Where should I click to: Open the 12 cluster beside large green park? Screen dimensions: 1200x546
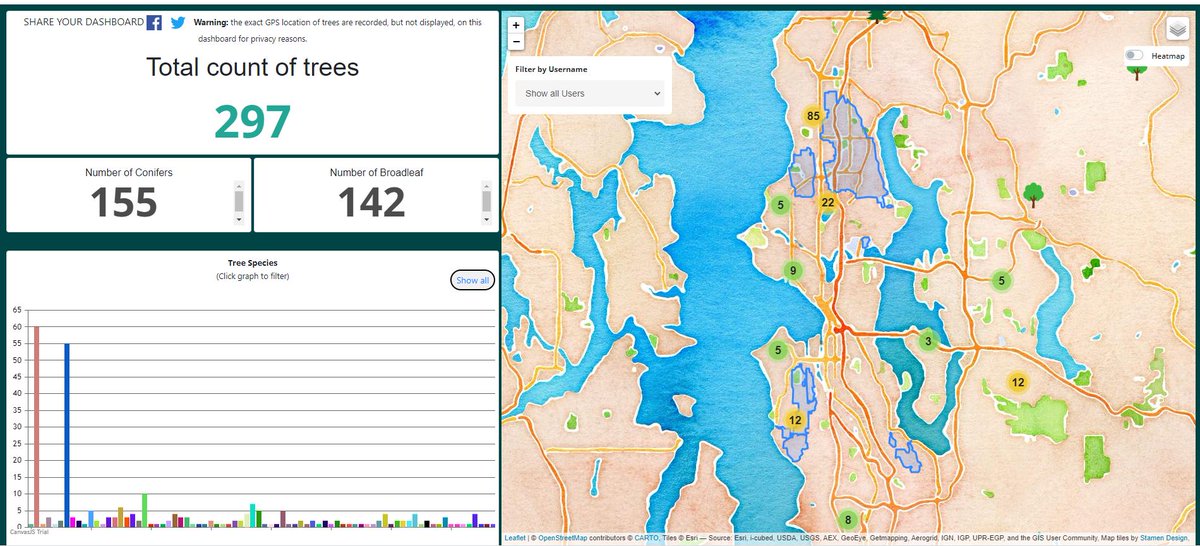[x=1018, y=382]
